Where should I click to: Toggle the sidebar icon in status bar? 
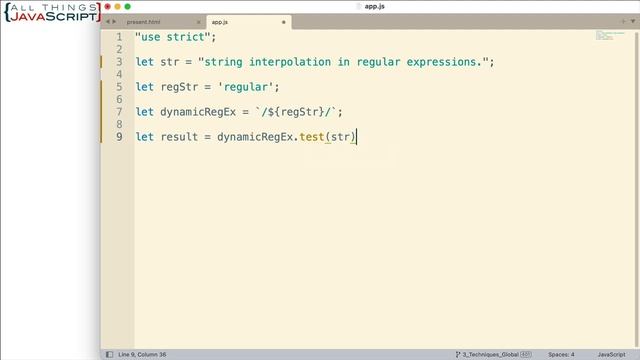pyautogui.click(x=109, y=354)
